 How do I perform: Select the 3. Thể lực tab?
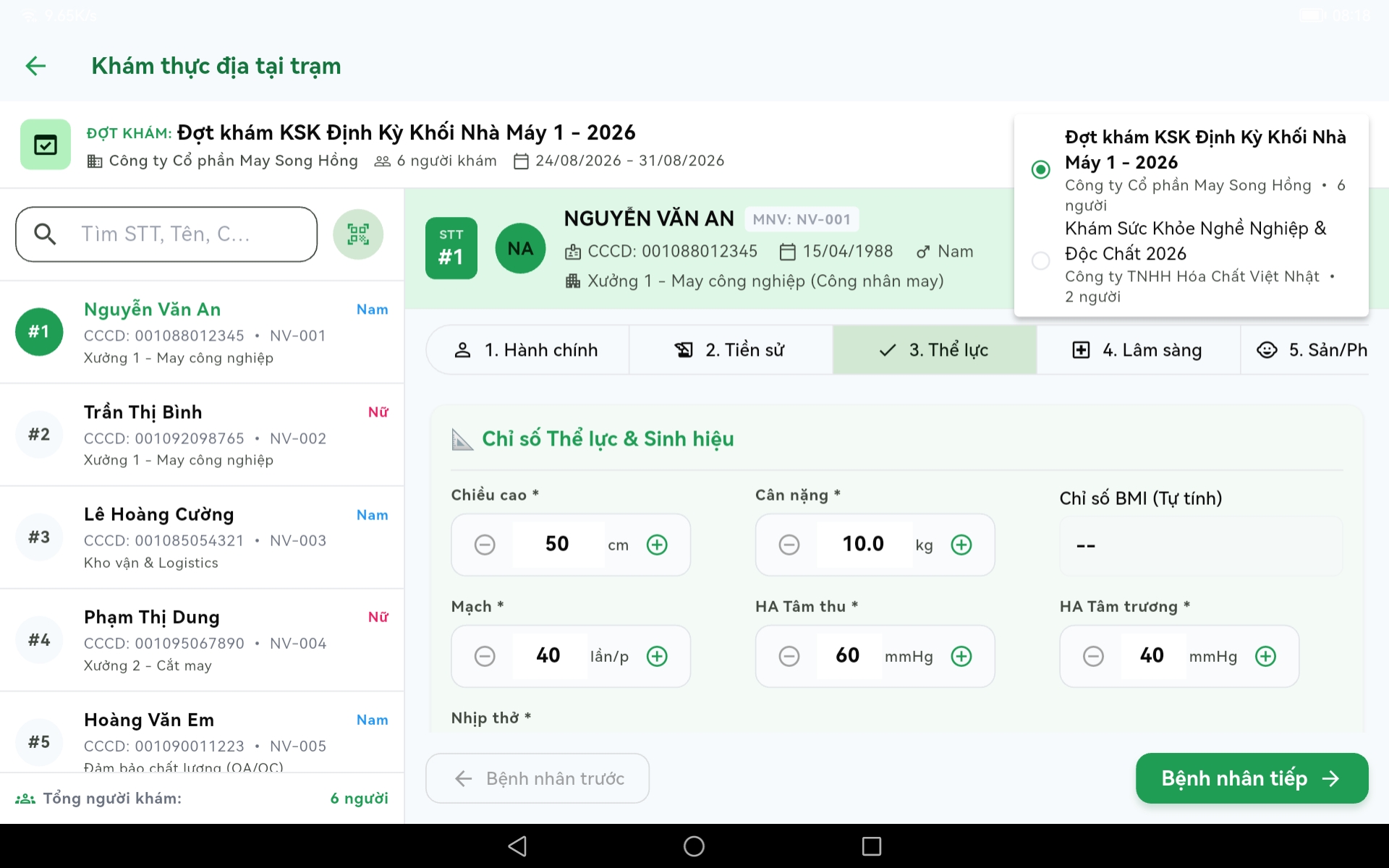coord(935,350)
